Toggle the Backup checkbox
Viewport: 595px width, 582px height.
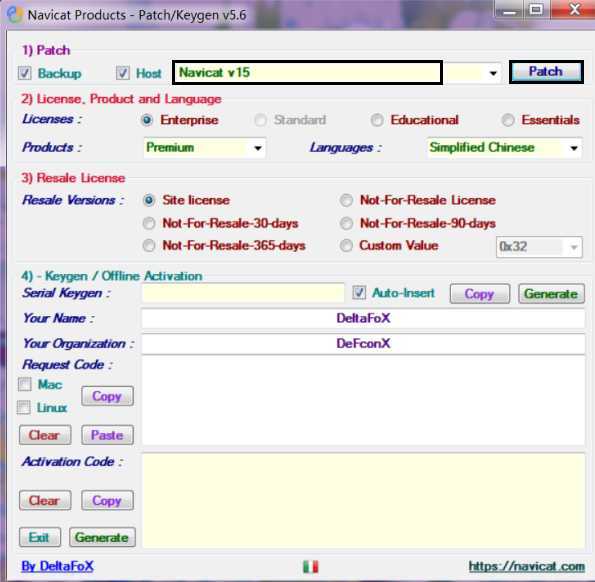click(x=25, y=73)
